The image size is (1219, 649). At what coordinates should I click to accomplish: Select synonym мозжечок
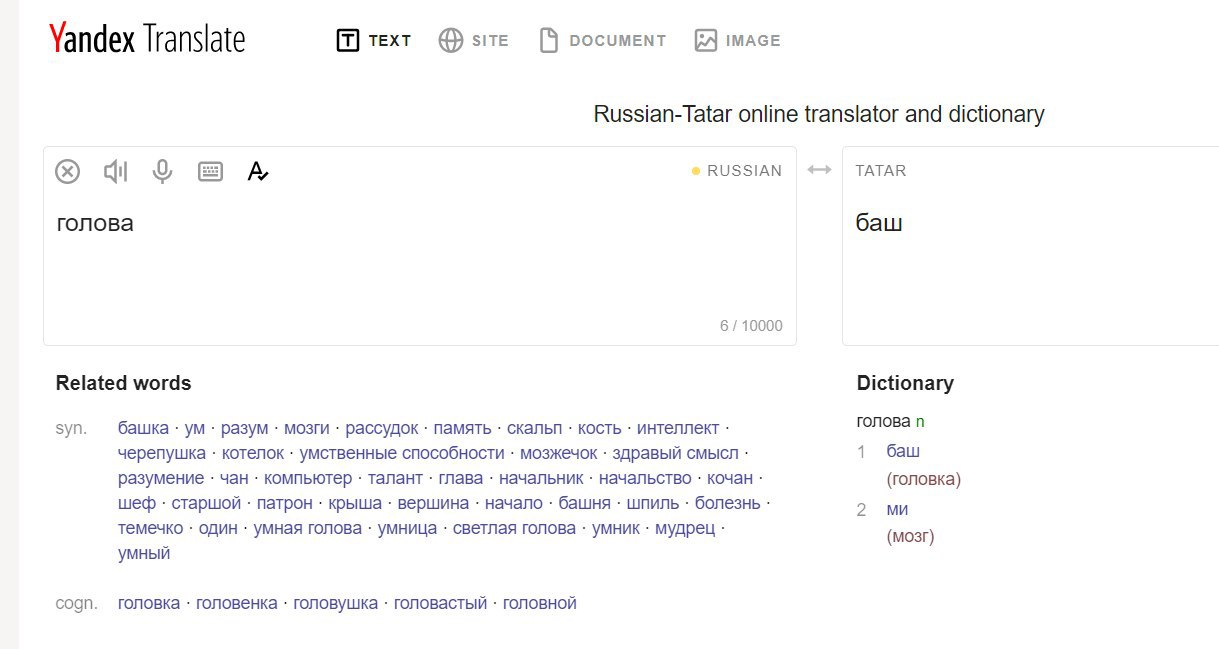pos(559,453)
